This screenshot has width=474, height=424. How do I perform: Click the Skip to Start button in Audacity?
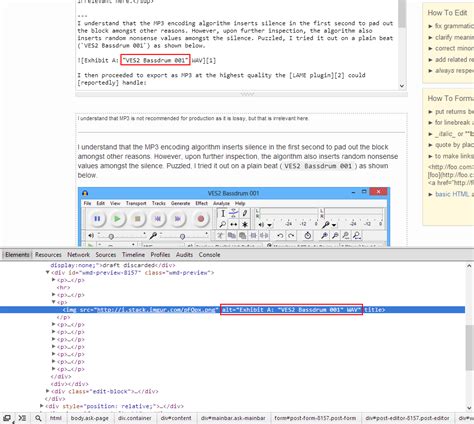tap(157, 219)
